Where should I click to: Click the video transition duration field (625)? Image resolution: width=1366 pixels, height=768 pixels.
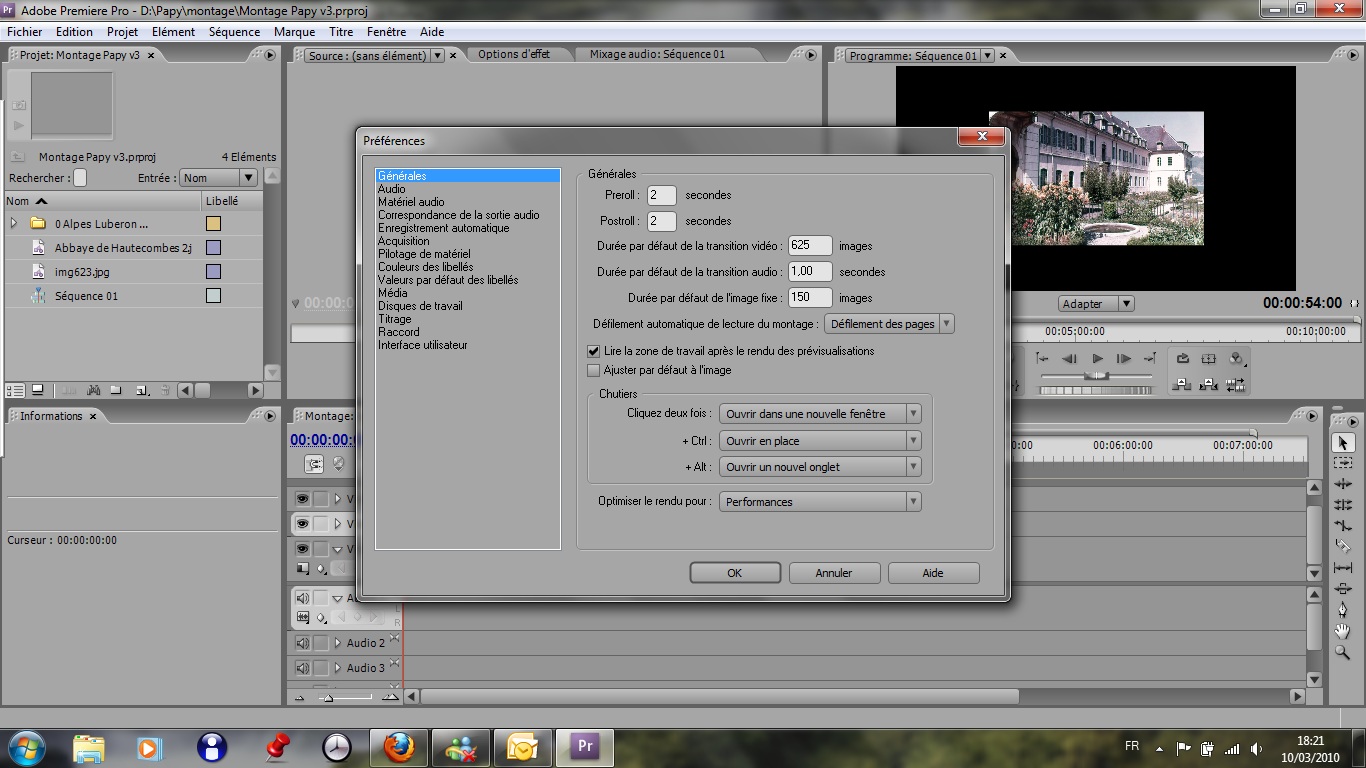pyautogui.click(x=810, y=246)
